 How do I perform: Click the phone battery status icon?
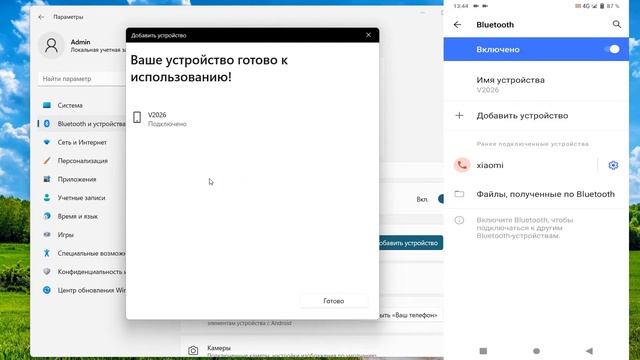602,6
